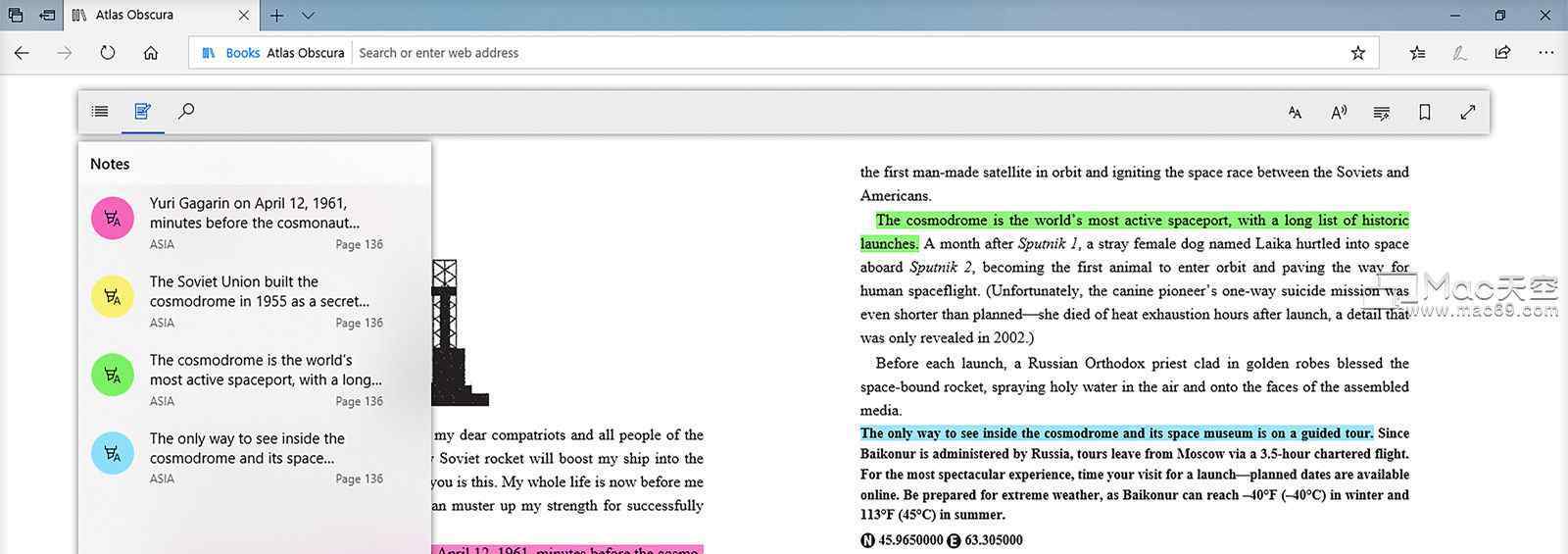Click the coordinates 45.9650000 text

[x=910, y=540]
